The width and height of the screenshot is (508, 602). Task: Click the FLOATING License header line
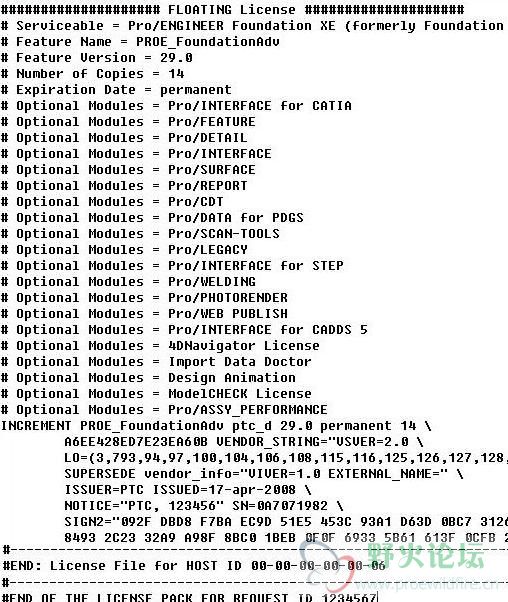click(x=232, y=9)
